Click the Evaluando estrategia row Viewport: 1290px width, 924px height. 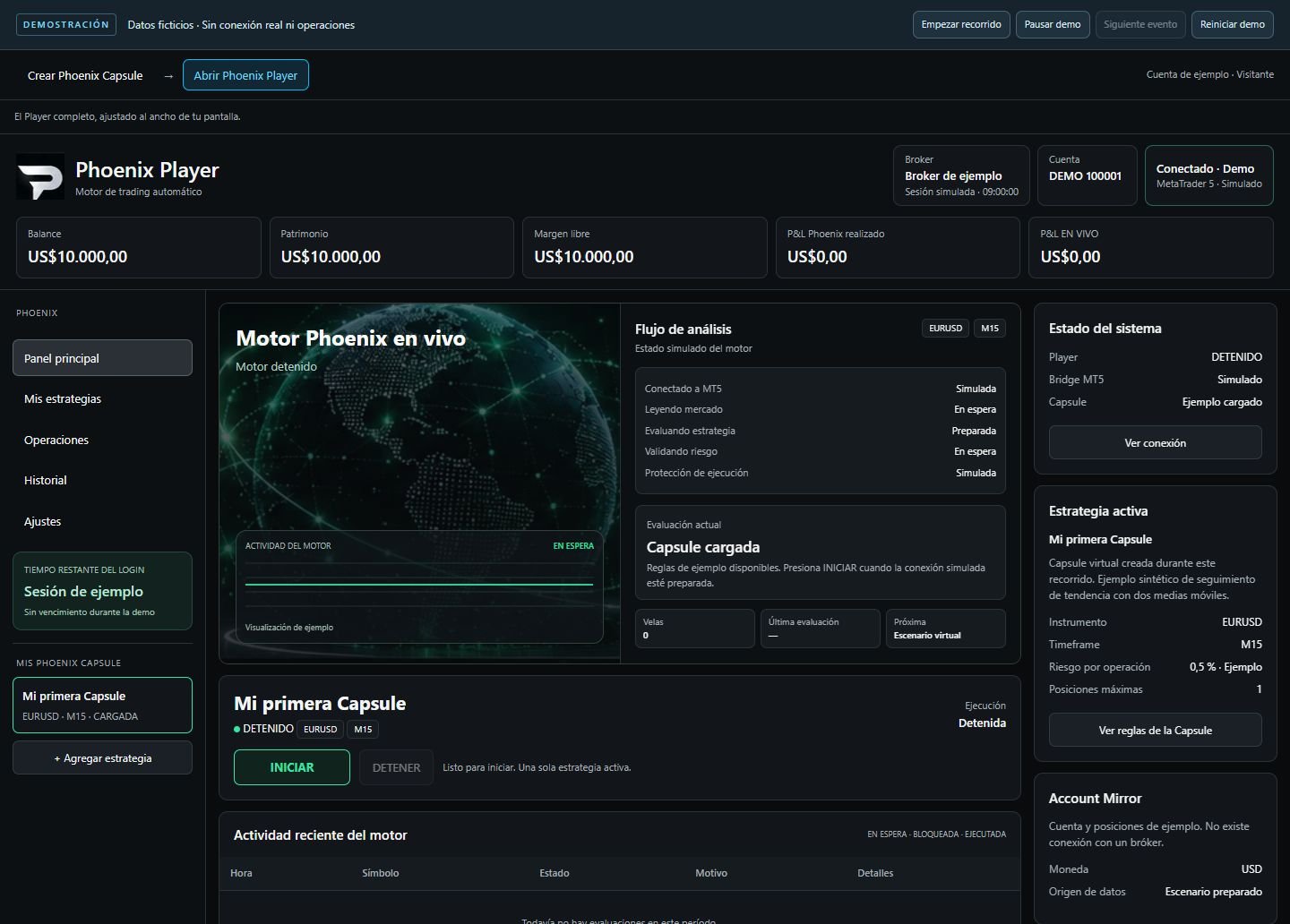click(x=821, y=431)
